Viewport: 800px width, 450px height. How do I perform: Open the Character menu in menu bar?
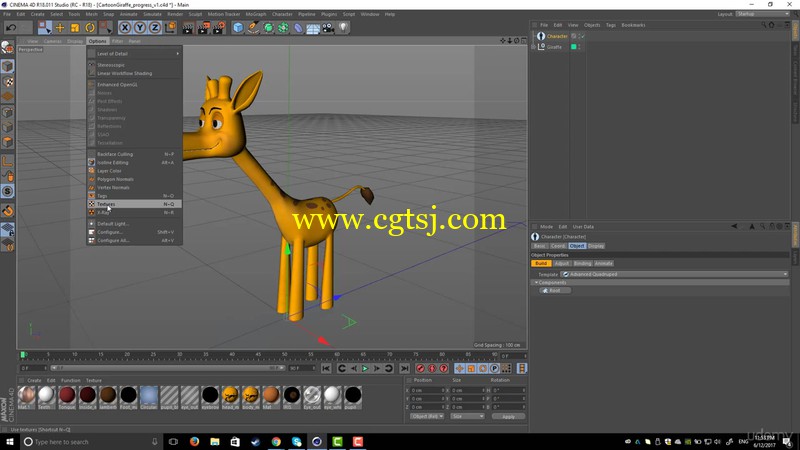282,14
